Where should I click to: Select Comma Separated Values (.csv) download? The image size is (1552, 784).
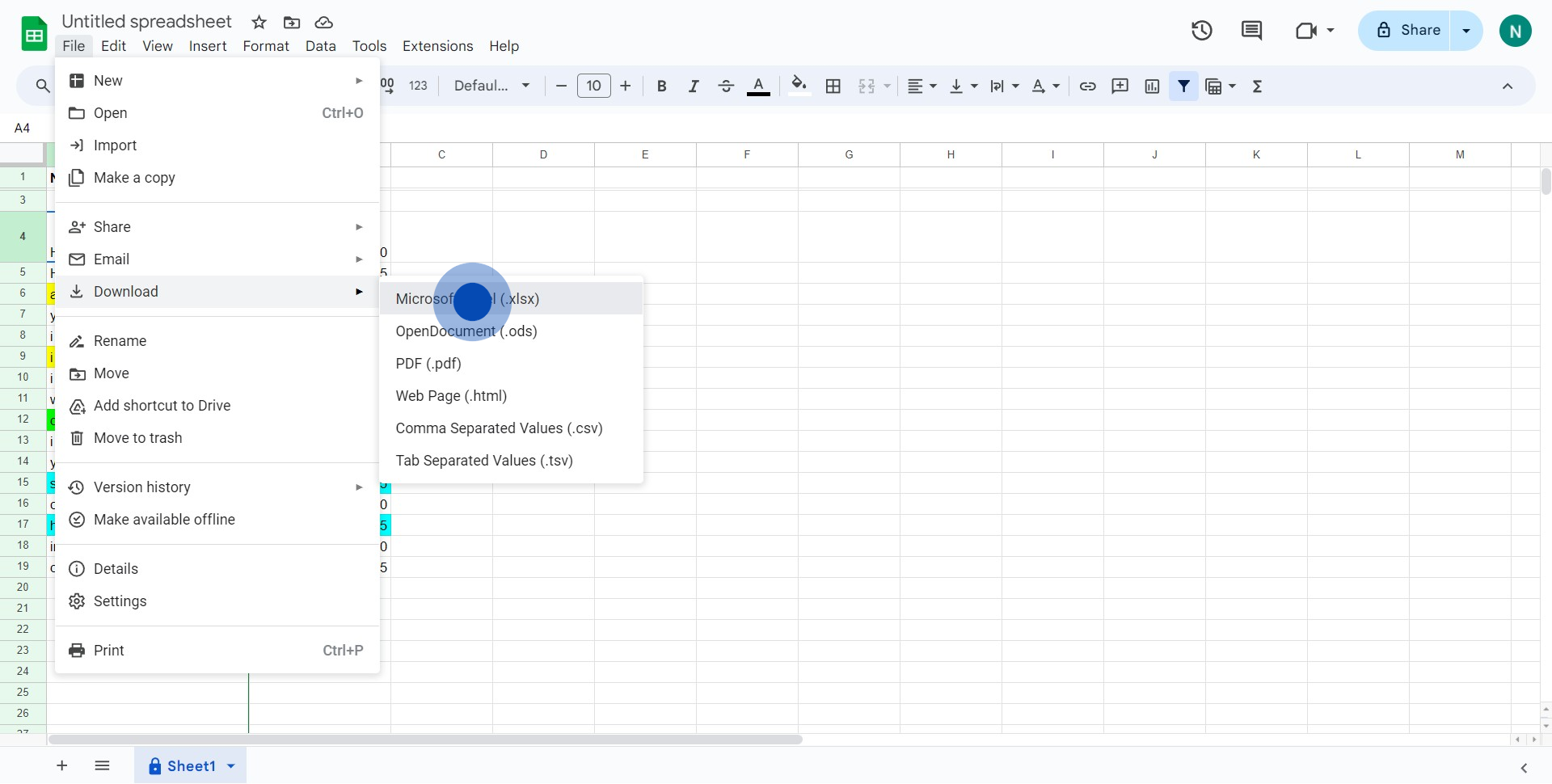(499, 428)
